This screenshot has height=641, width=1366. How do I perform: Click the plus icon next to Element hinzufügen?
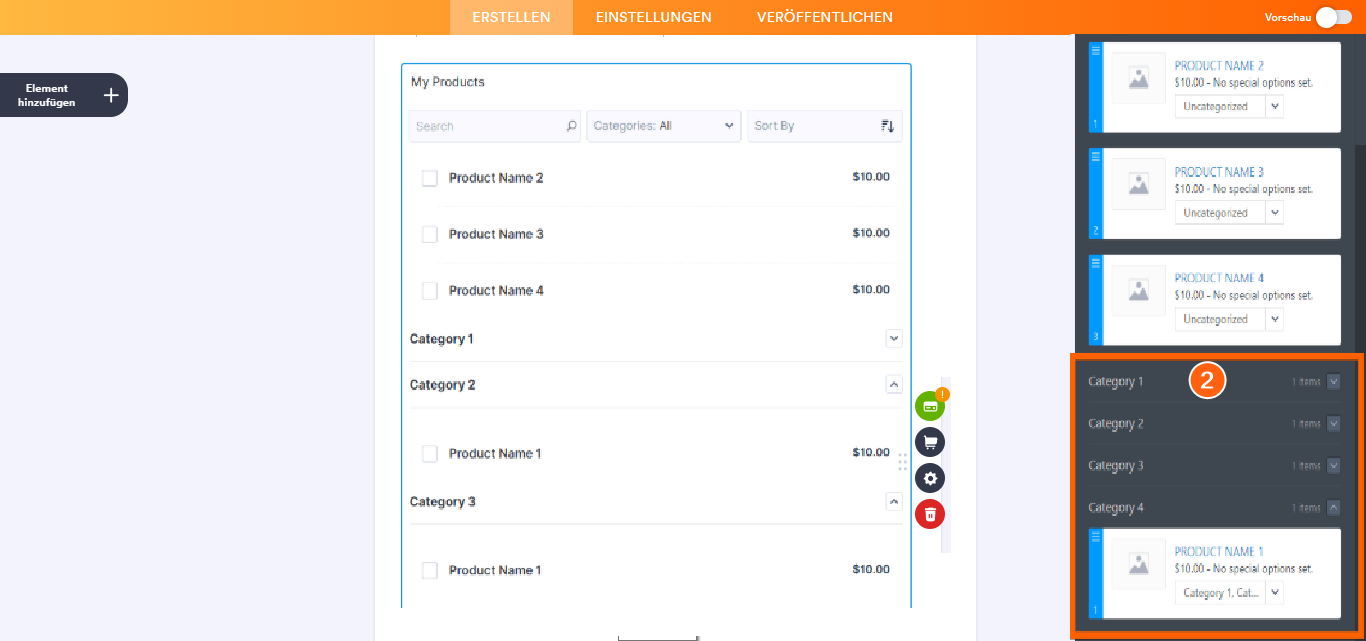111,95
